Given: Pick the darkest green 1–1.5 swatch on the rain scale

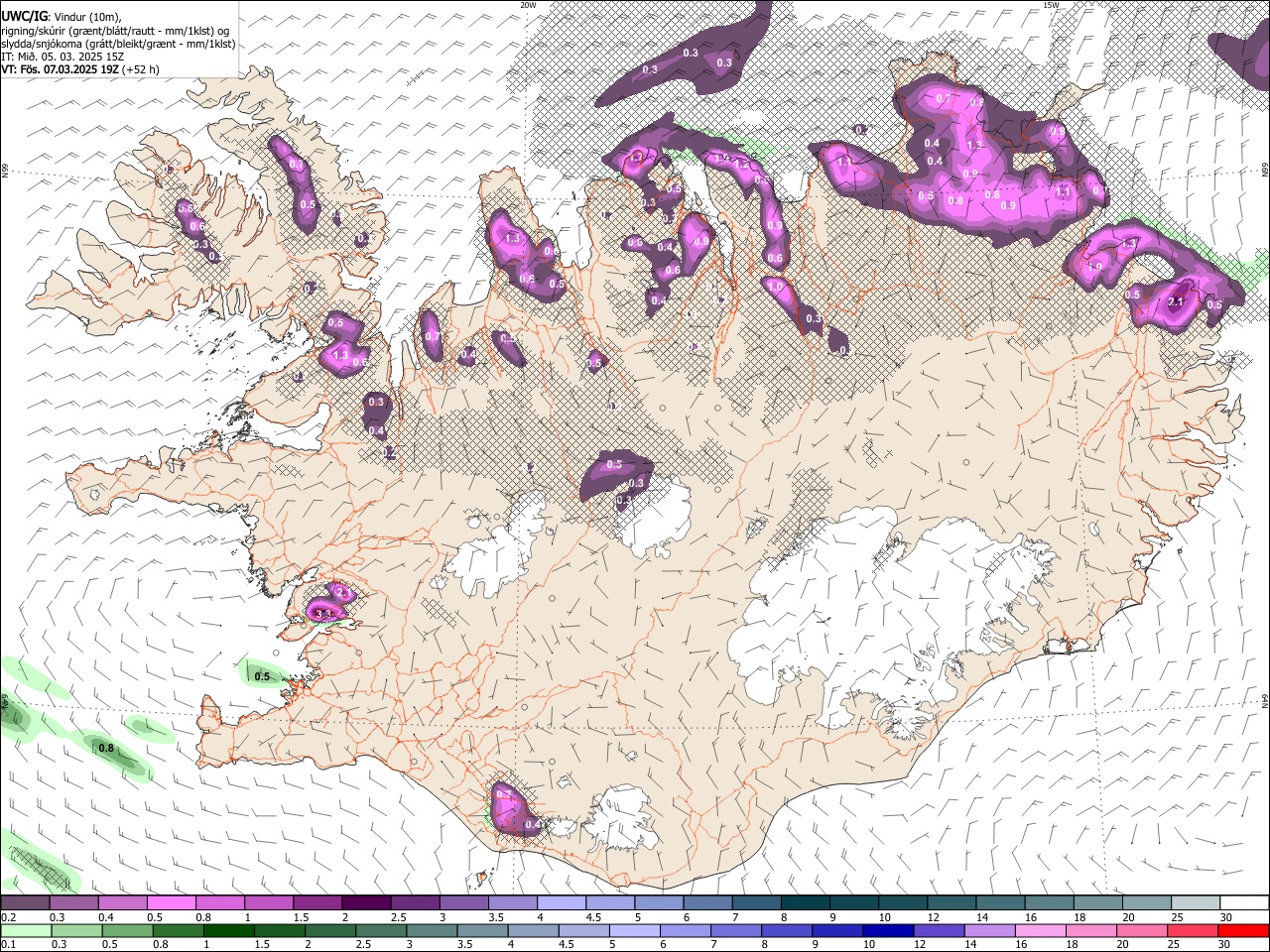Looking at the screenshot, I should pyautogui.click(x=228, y=930).
